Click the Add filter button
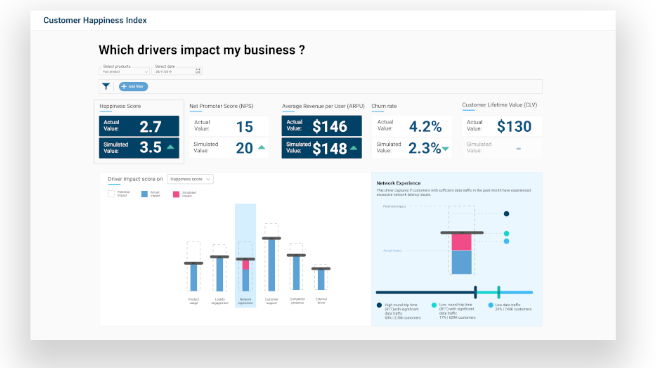Viewport: 656px width, 368px height. click(x=133, y=87)
